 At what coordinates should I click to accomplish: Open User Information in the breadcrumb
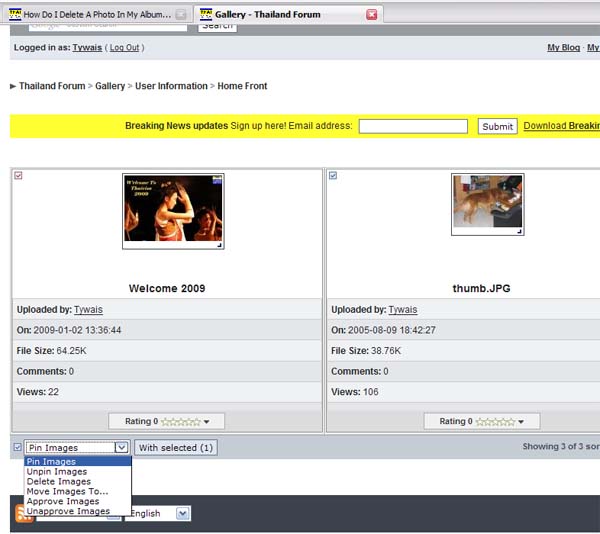171,86
